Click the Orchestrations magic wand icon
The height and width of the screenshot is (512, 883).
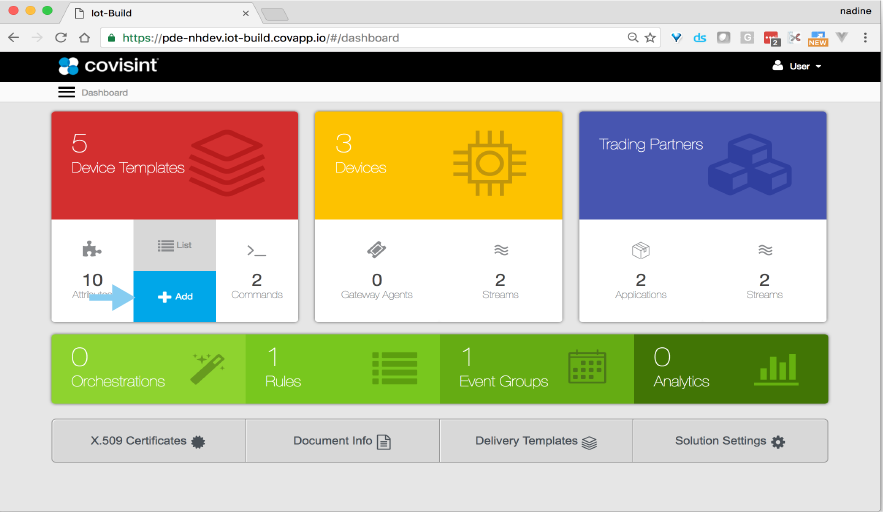pos(207,369)
